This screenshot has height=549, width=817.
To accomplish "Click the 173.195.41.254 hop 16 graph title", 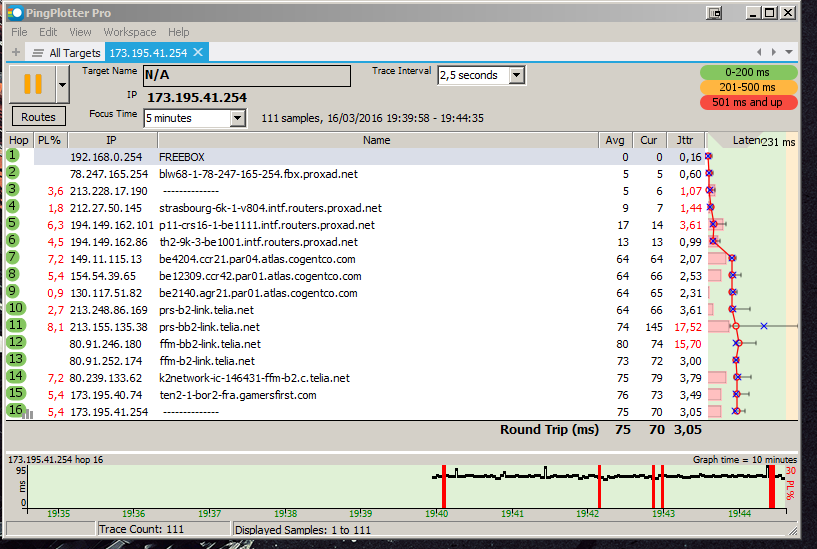I will [x=55, y=459].
